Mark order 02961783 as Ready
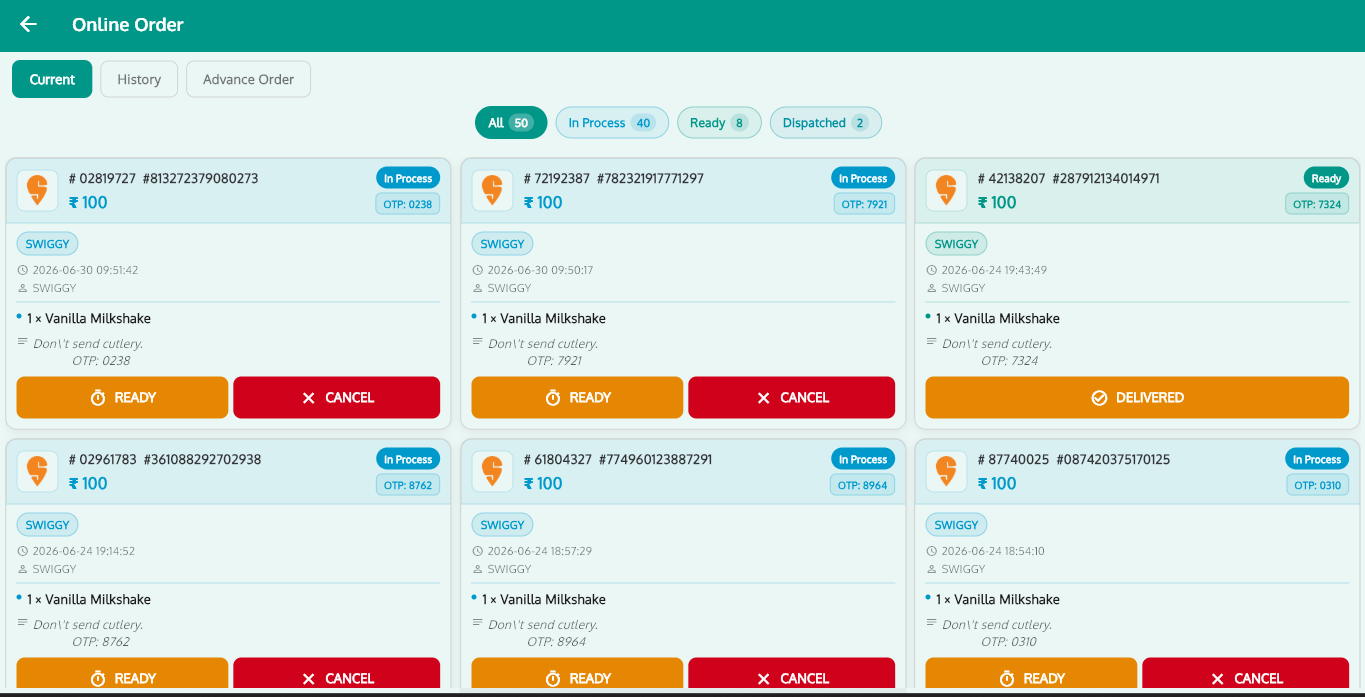 (x=122, y=674)
